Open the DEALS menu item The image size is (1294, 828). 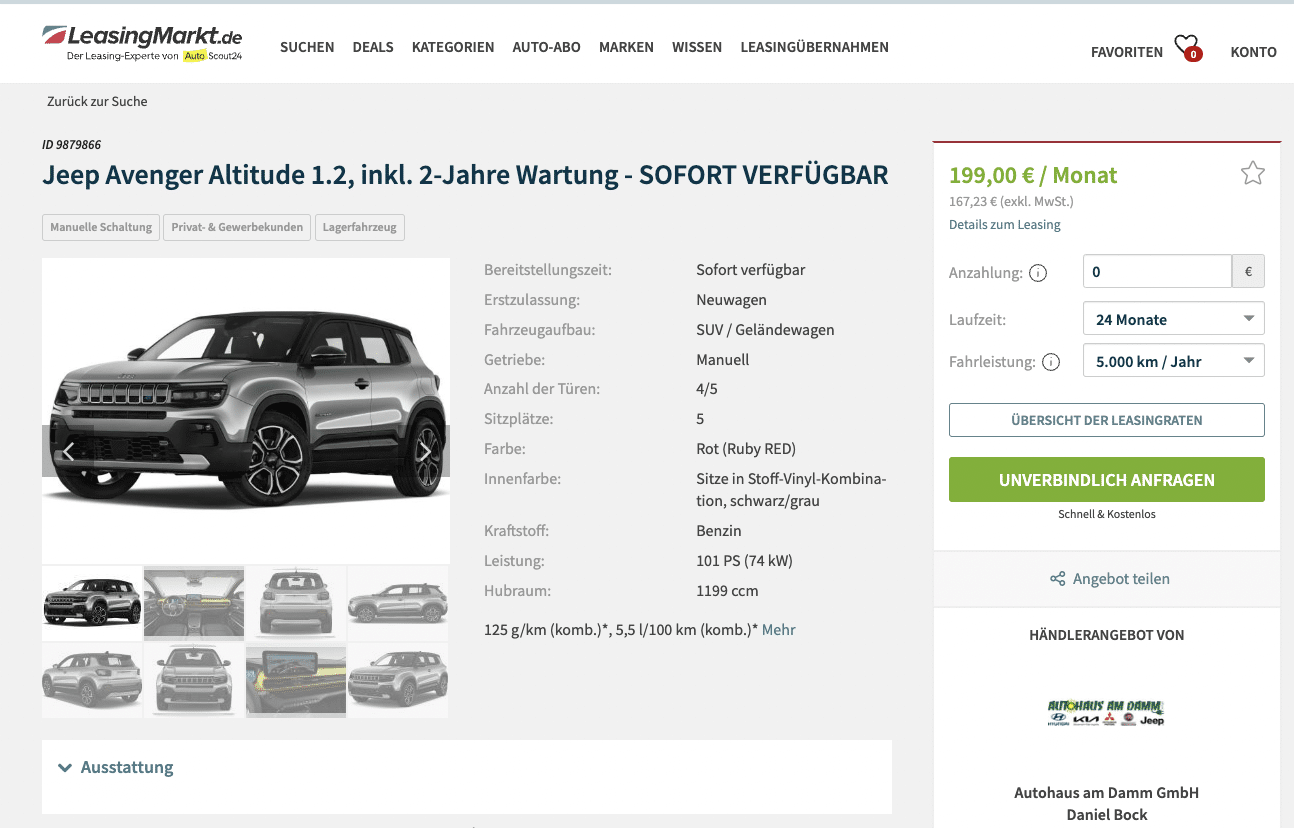coord(373,47)
